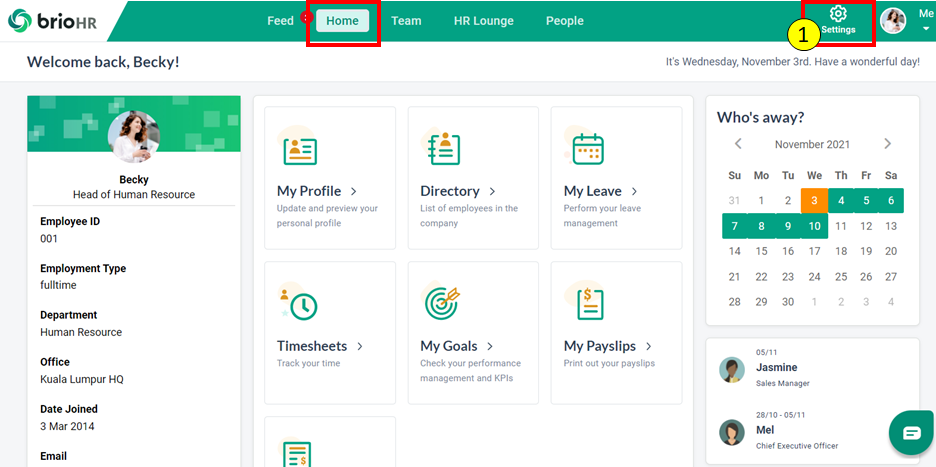
Task: Click the My Profile ID card icon
Action: pyautogui.click(x=299, y=150)
